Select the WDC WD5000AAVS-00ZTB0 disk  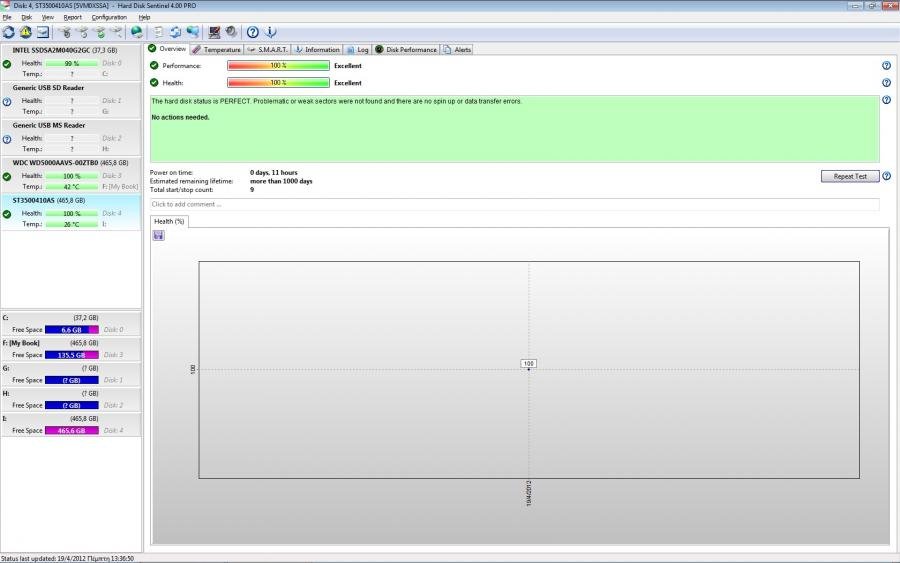pyautogui.click(x=70, y=162)
